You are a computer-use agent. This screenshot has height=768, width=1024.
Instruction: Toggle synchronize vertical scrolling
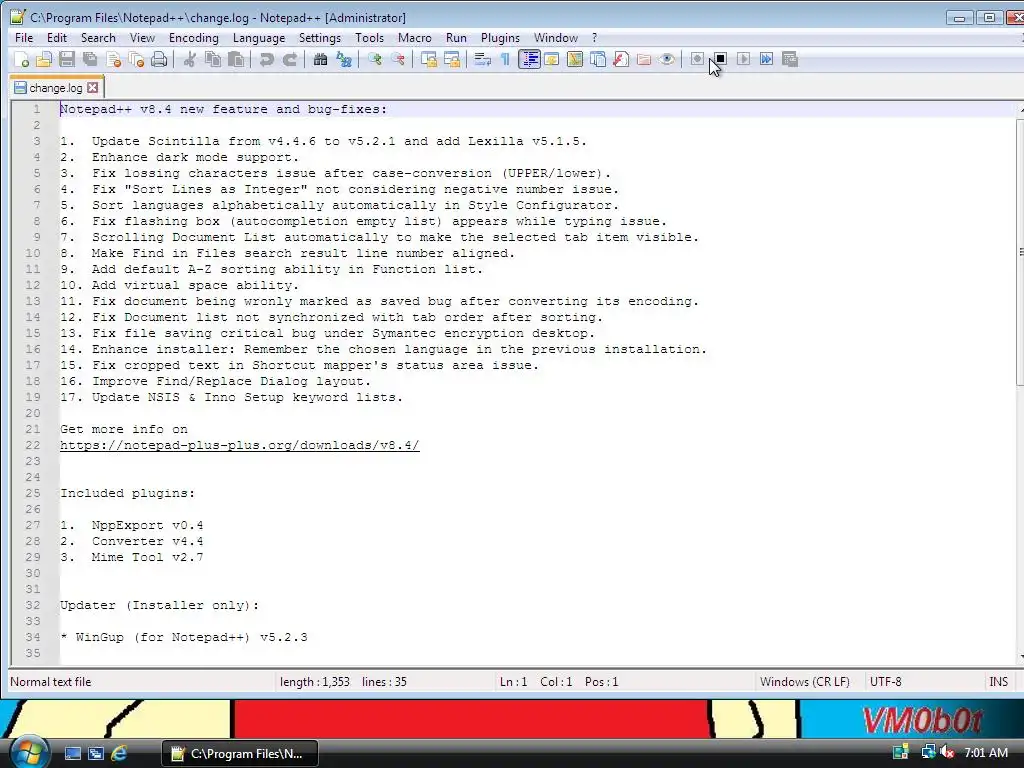click(428, 60)
